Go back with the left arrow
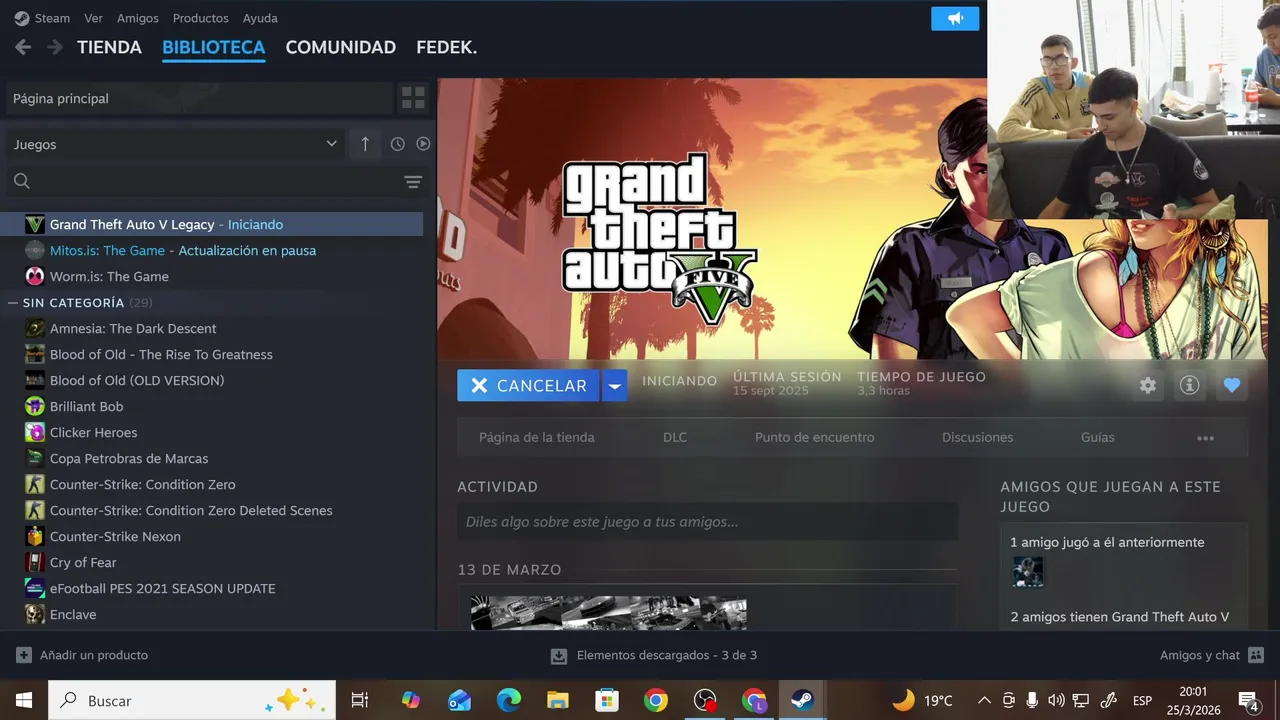Screen dimensions: 1280x720 coord(23,47)
